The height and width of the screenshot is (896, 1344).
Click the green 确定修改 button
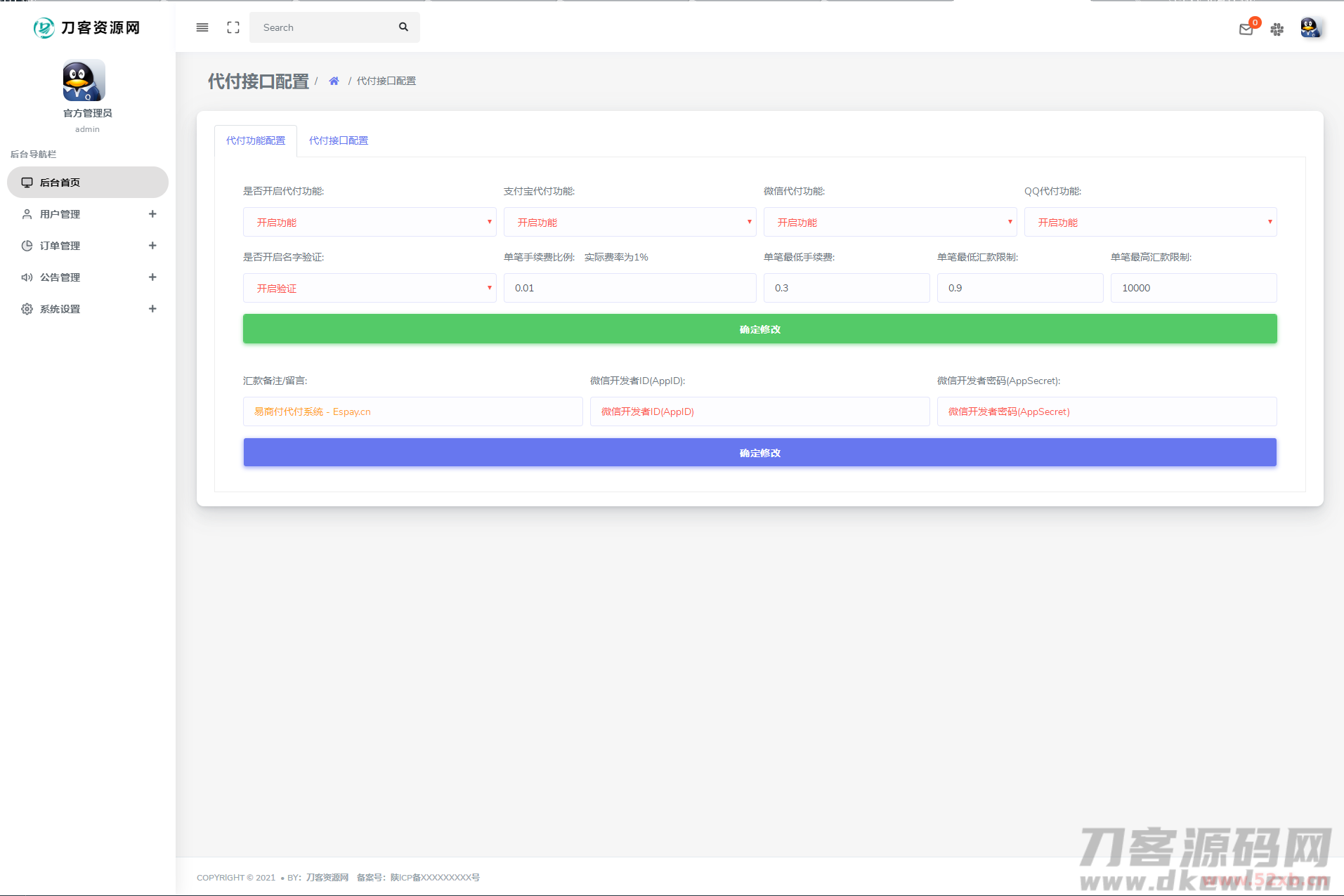[759, 329]
